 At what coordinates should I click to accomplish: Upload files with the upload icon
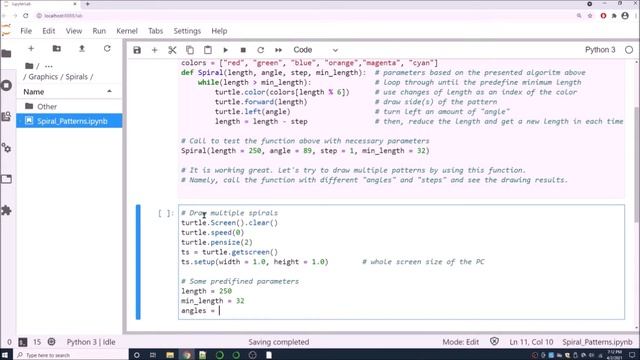82,49
